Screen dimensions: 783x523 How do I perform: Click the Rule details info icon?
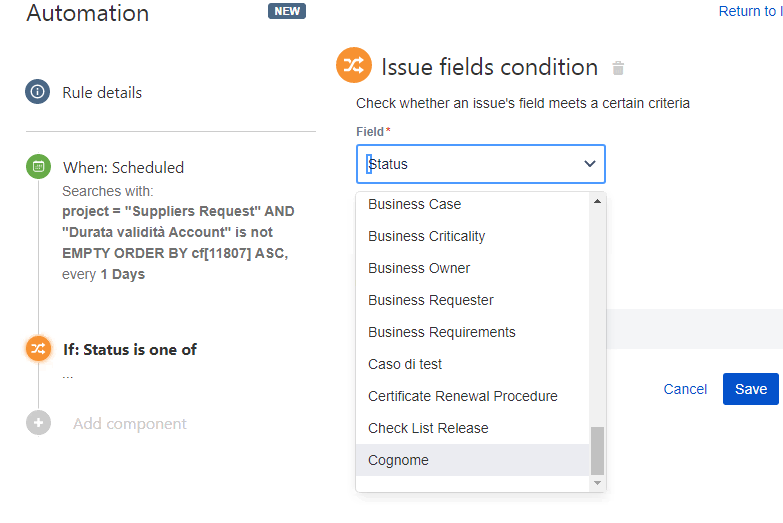point(37,92)
